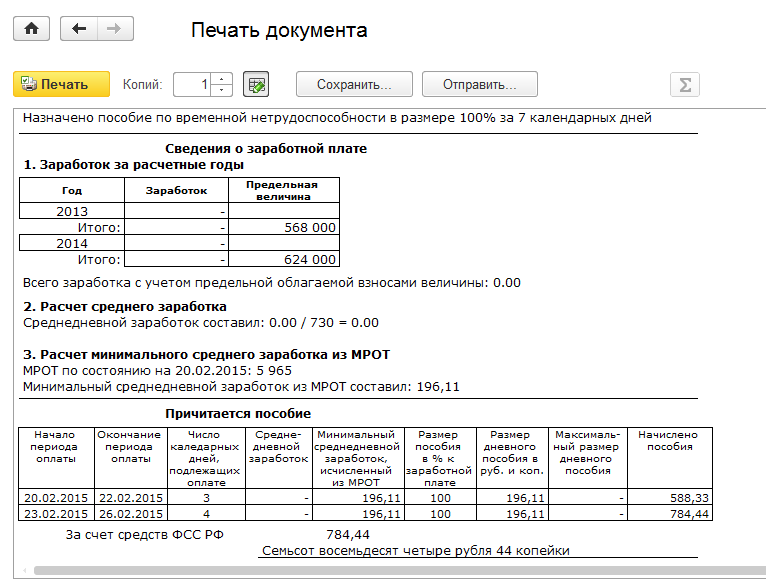
Task: Decrease copies with the down spinner arrow
Action: pyautogui.click(x=222, y=91)
